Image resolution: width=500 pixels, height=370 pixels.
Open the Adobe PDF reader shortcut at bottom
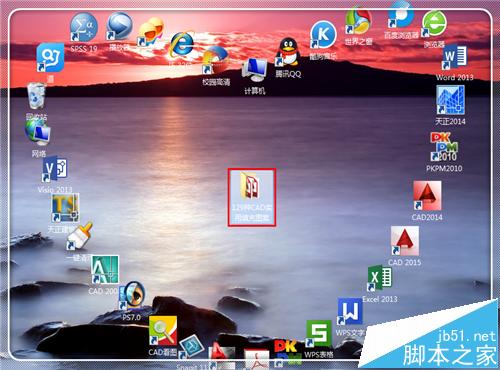[x=256, y=359]
